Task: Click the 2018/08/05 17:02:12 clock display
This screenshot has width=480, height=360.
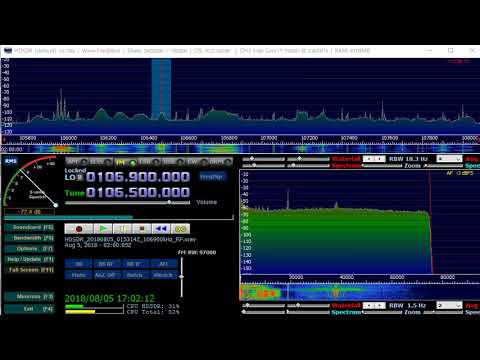Action: pos(110,298)
